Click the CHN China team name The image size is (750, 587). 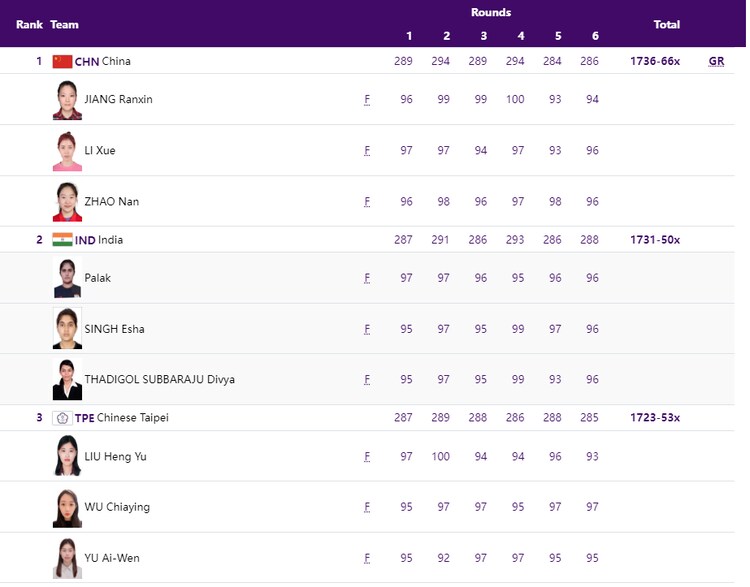click(x=103, y=61)
